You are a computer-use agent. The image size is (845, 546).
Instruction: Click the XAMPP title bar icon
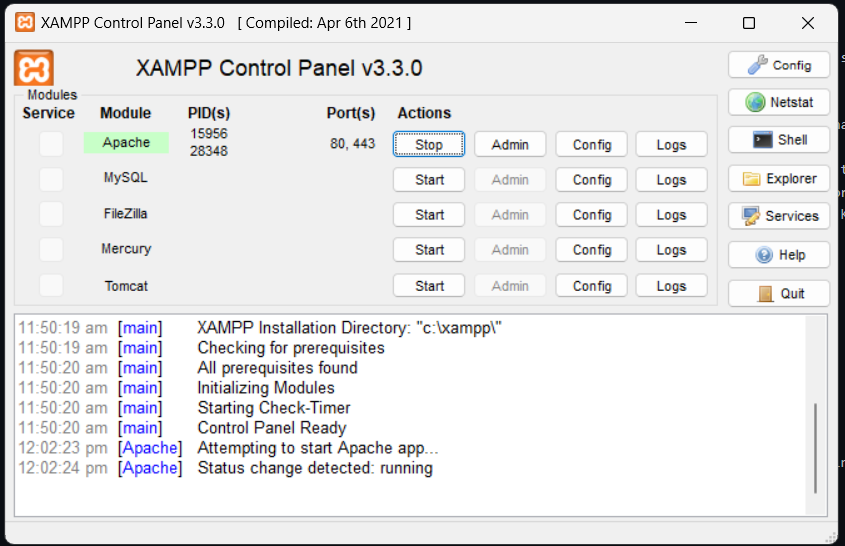click(25, 23)
